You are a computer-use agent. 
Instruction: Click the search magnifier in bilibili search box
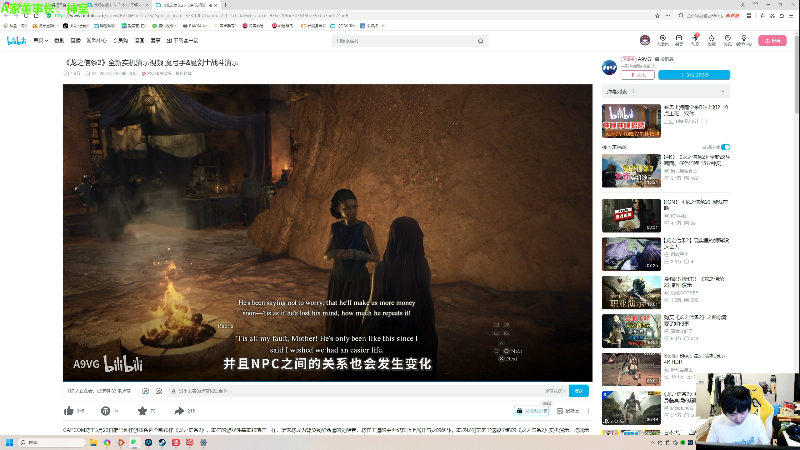click(480, 41)
